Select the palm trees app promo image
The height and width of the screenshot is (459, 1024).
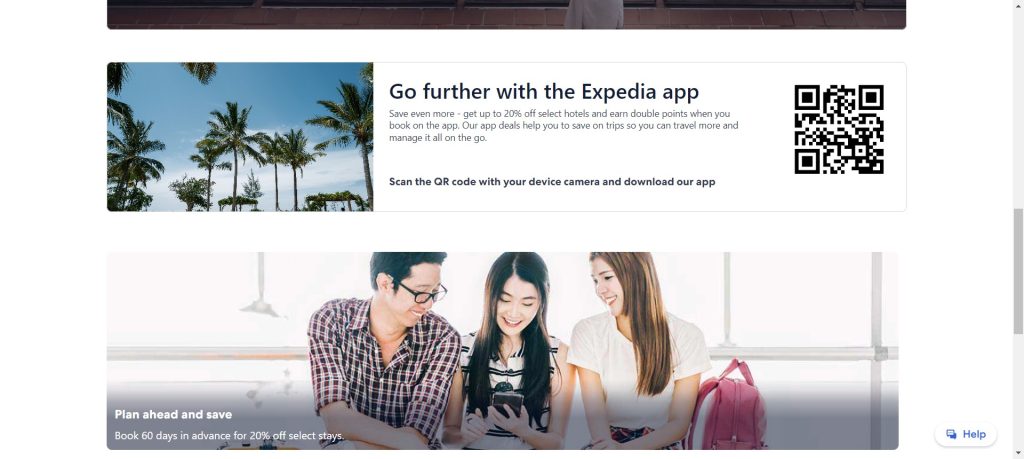240,136
